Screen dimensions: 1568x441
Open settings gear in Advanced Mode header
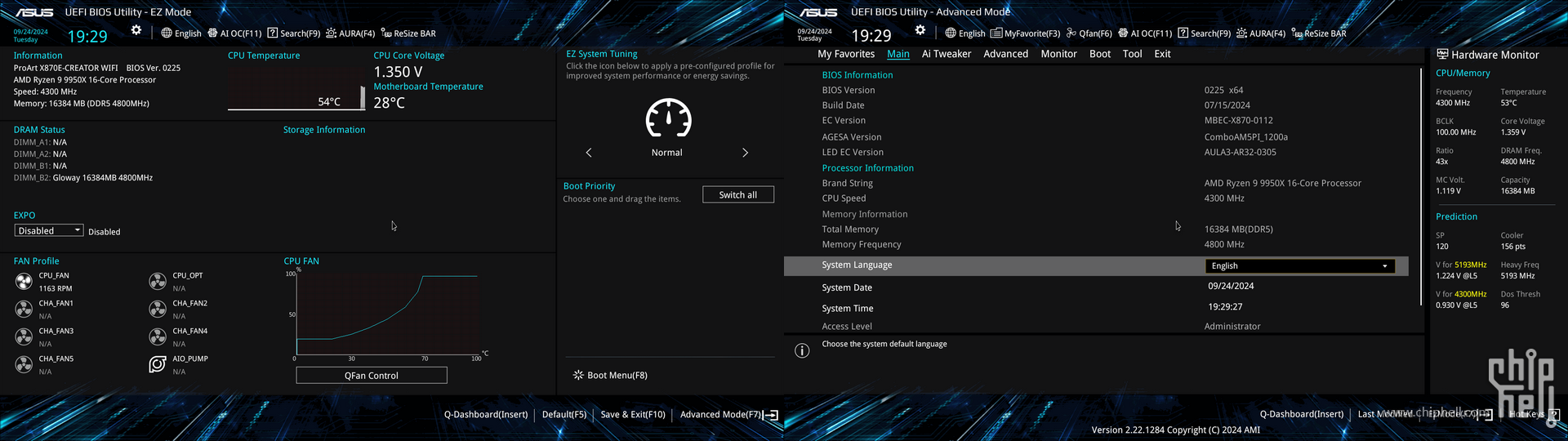coord(920,30)
